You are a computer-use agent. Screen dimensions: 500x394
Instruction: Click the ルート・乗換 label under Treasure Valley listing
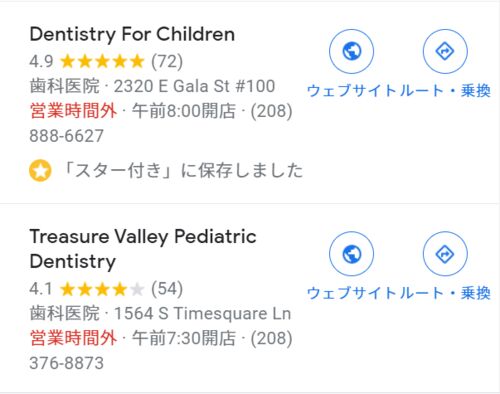[445, 293]
